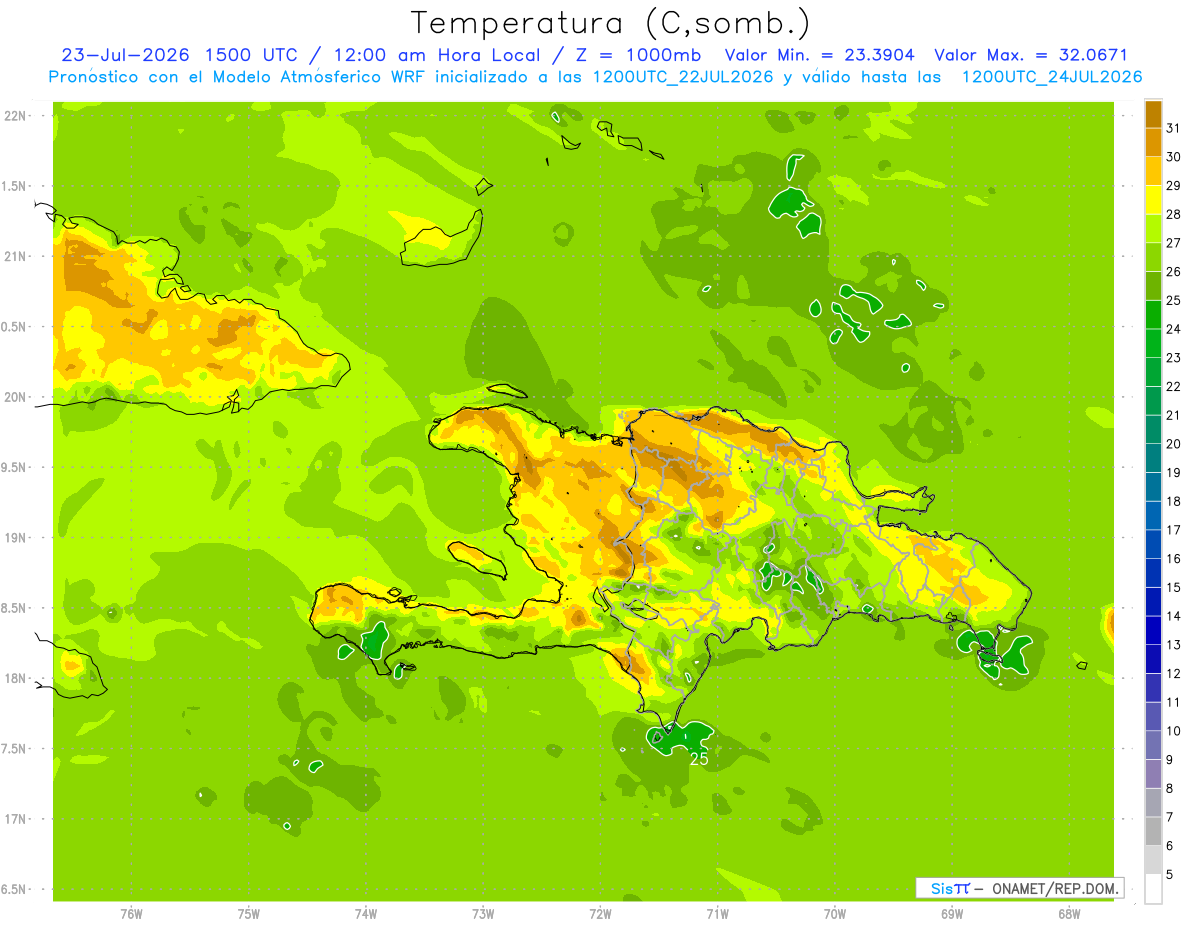
Task: Click the "ONAMET/REP.DOM." credit label
Action: pyautogui.click(x=1056, y=888)
